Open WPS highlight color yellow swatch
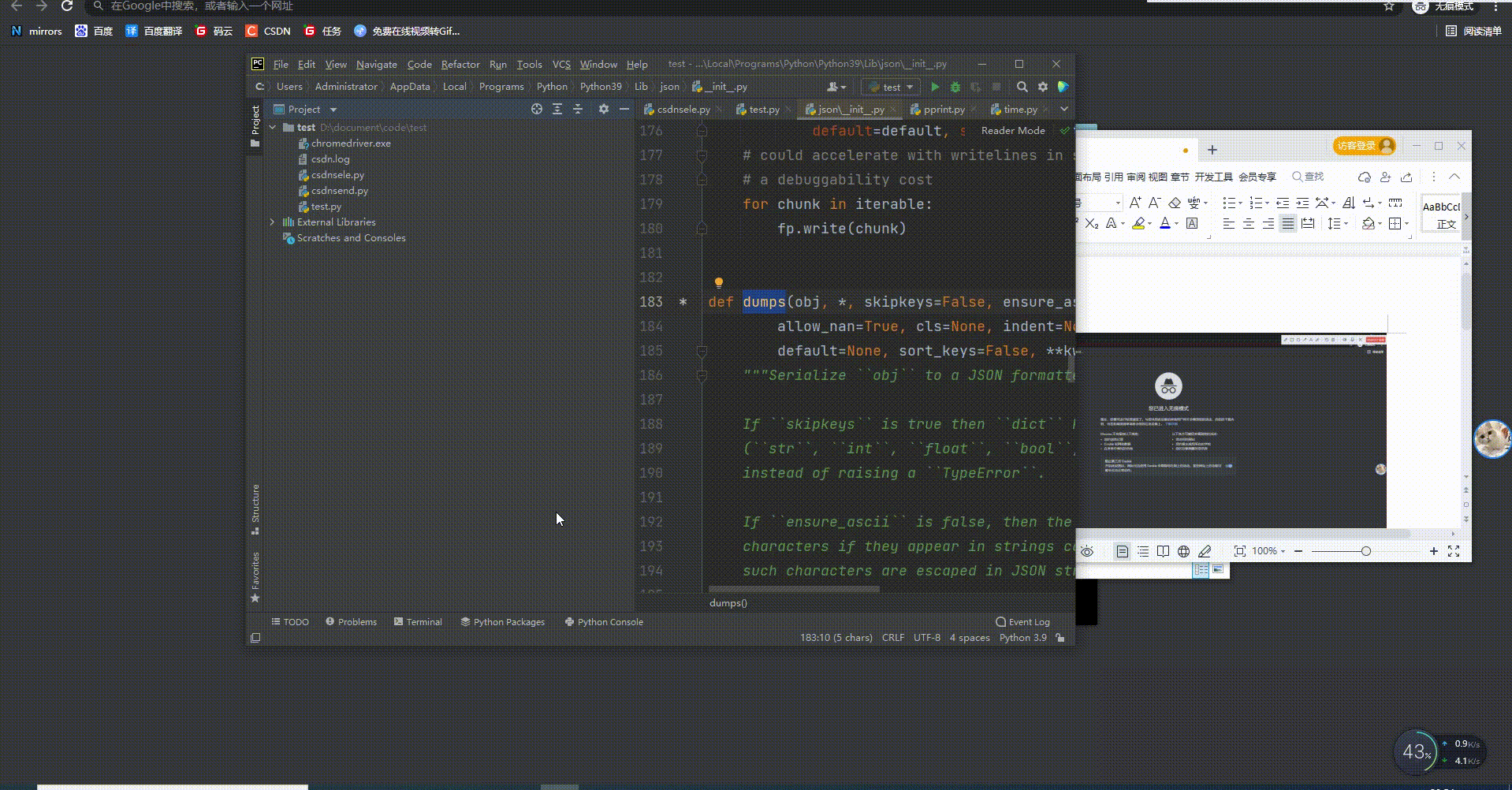The width and height of the screenshot is (1512, 790). pos(1138,224)
